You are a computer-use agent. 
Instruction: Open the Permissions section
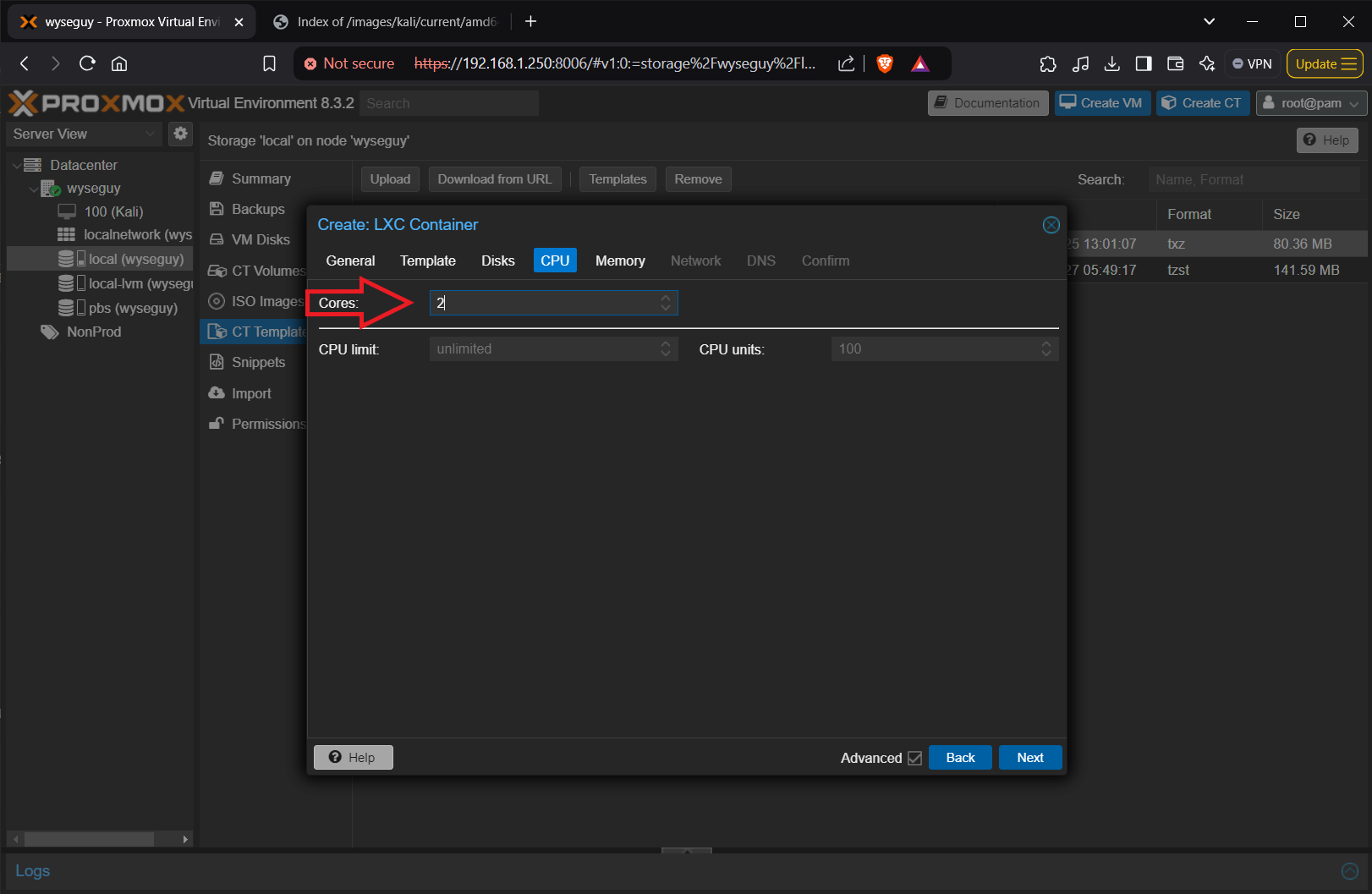[x=257, y=424]
